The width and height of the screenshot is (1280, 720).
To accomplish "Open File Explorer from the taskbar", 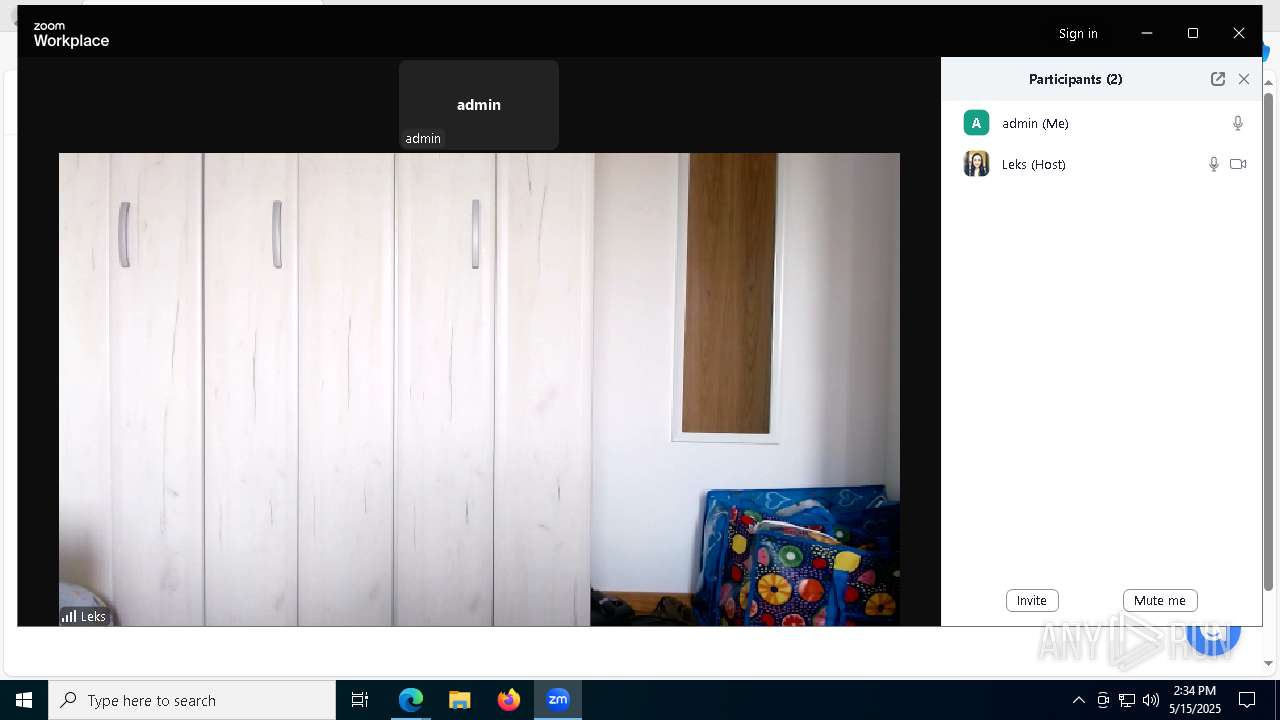I will 460,700.
